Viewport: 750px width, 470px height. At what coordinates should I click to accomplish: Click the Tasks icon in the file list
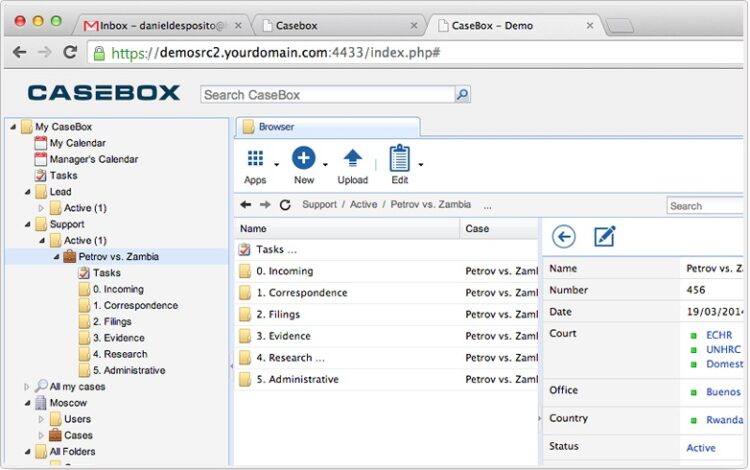pyautogui.click(x=245, y=250)
